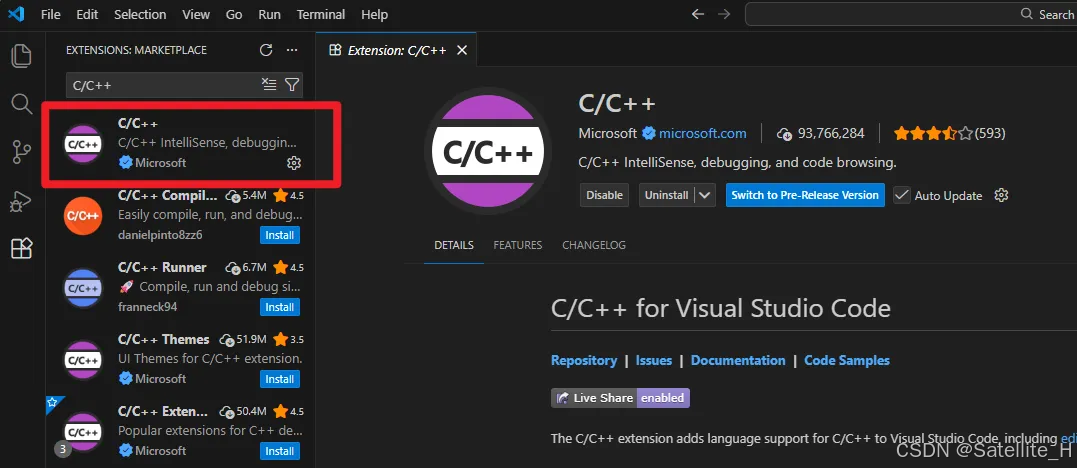Select the C/C++ Themes list entry title
This screenshot has width=1077, height=468.
click(163, 339)
